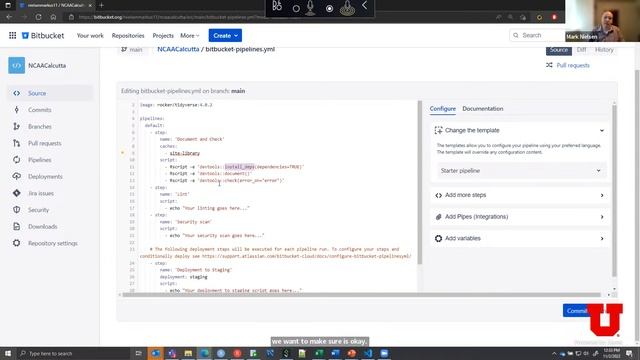Expand the Add more steps section

519,195
